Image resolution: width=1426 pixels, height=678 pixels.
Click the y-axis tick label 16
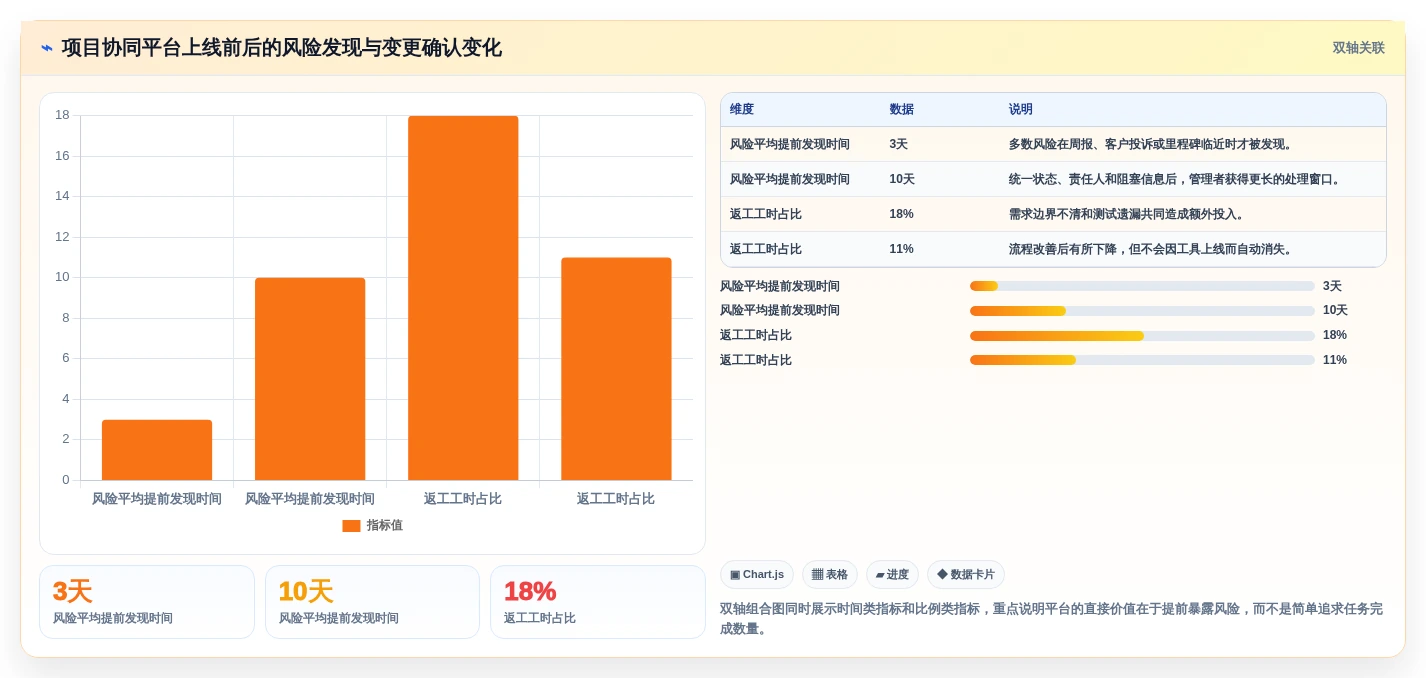(x=62, y=156)
